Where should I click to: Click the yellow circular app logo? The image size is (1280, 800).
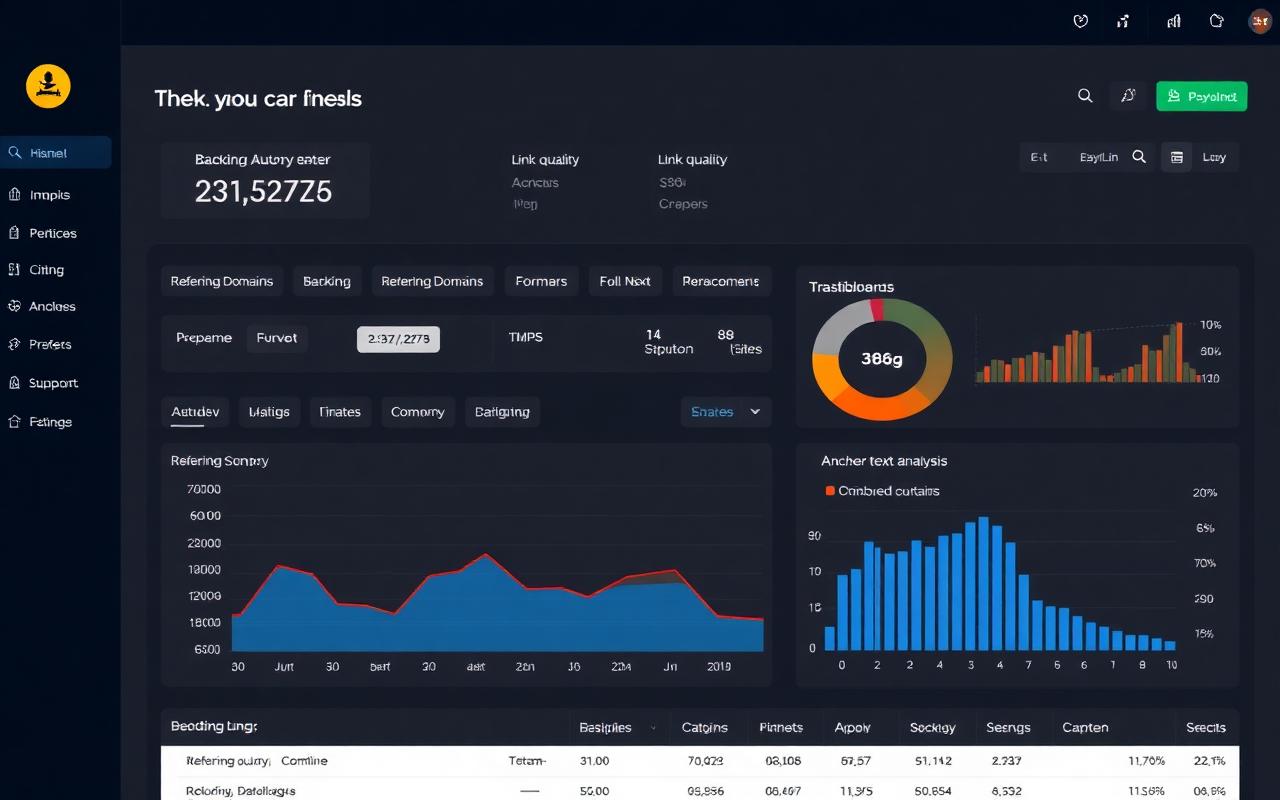point(48,86)
